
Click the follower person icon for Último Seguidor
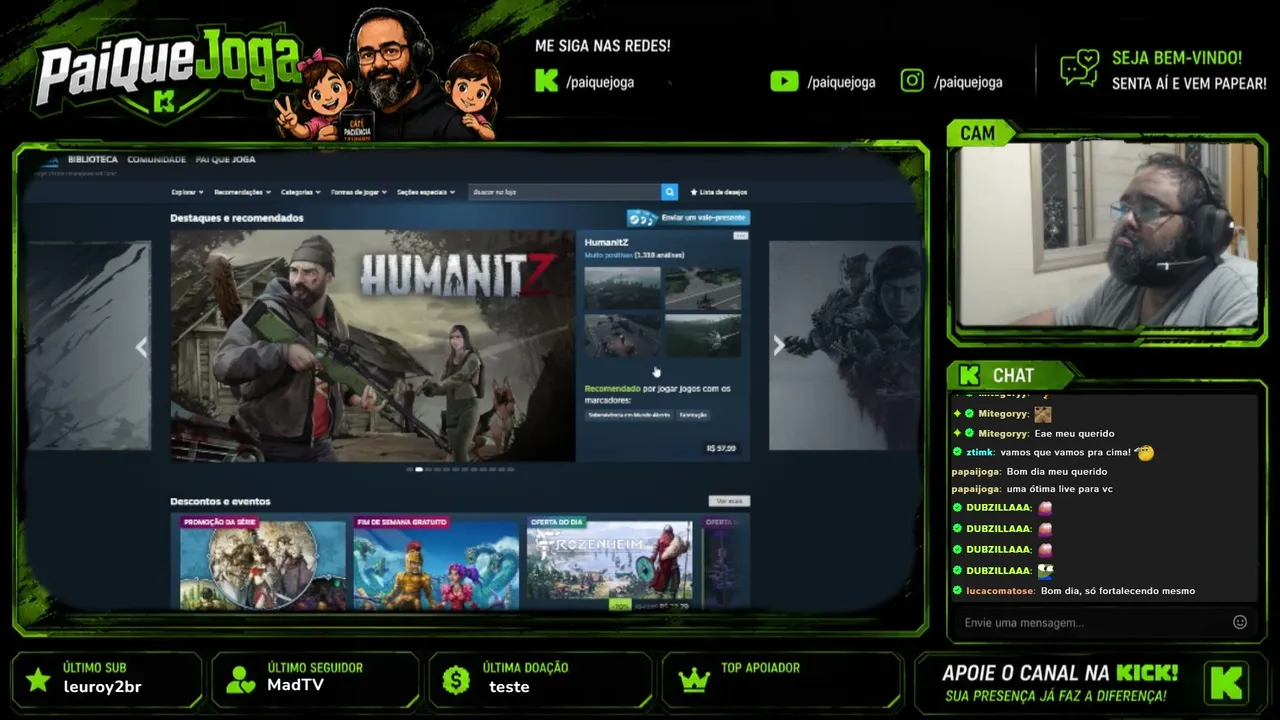tap(241, 680)
